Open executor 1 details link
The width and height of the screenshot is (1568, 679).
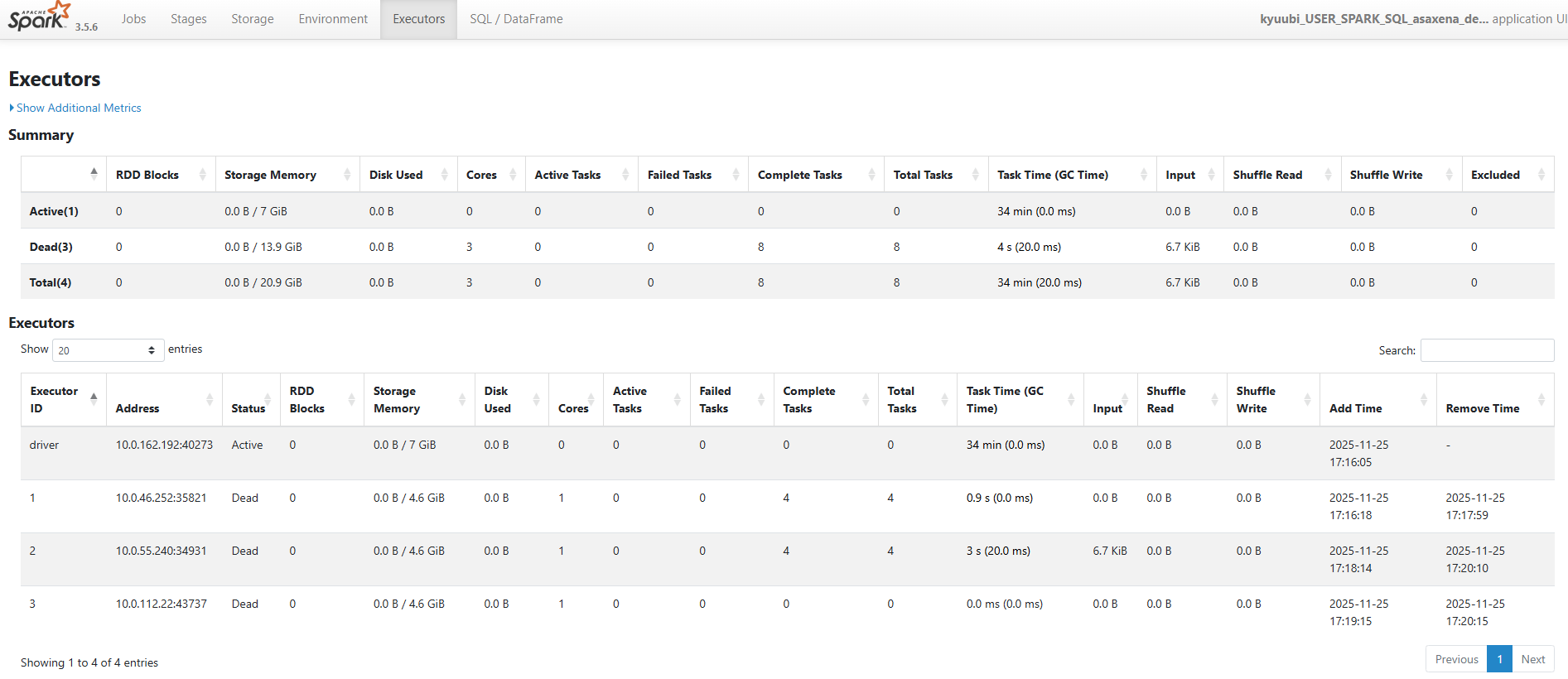pos(32,498)
